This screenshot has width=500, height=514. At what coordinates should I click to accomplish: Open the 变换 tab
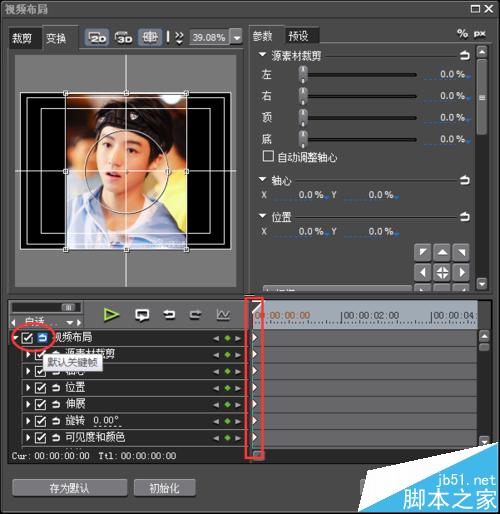(59, 38)
